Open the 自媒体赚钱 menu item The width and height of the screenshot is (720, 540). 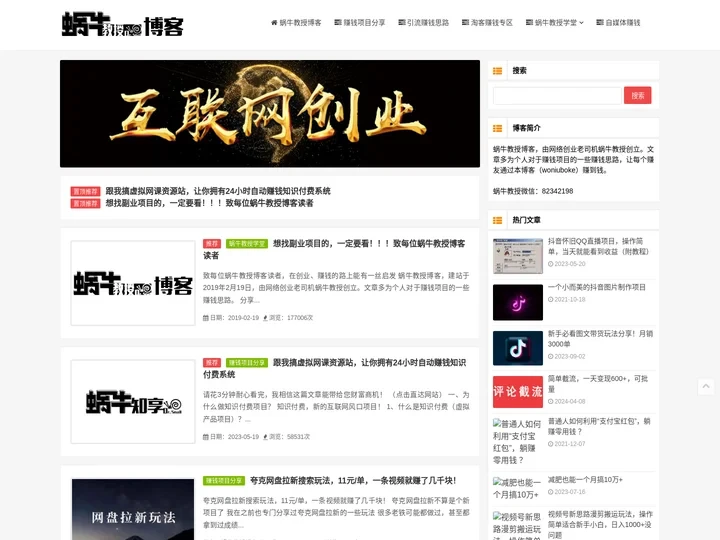click(618, 22)
